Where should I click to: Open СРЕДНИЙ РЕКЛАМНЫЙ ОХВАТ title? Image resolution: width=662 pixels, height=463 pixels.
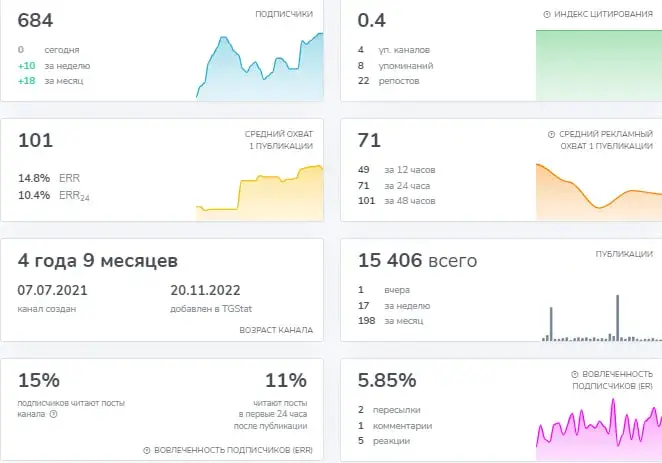coord(606,140)
